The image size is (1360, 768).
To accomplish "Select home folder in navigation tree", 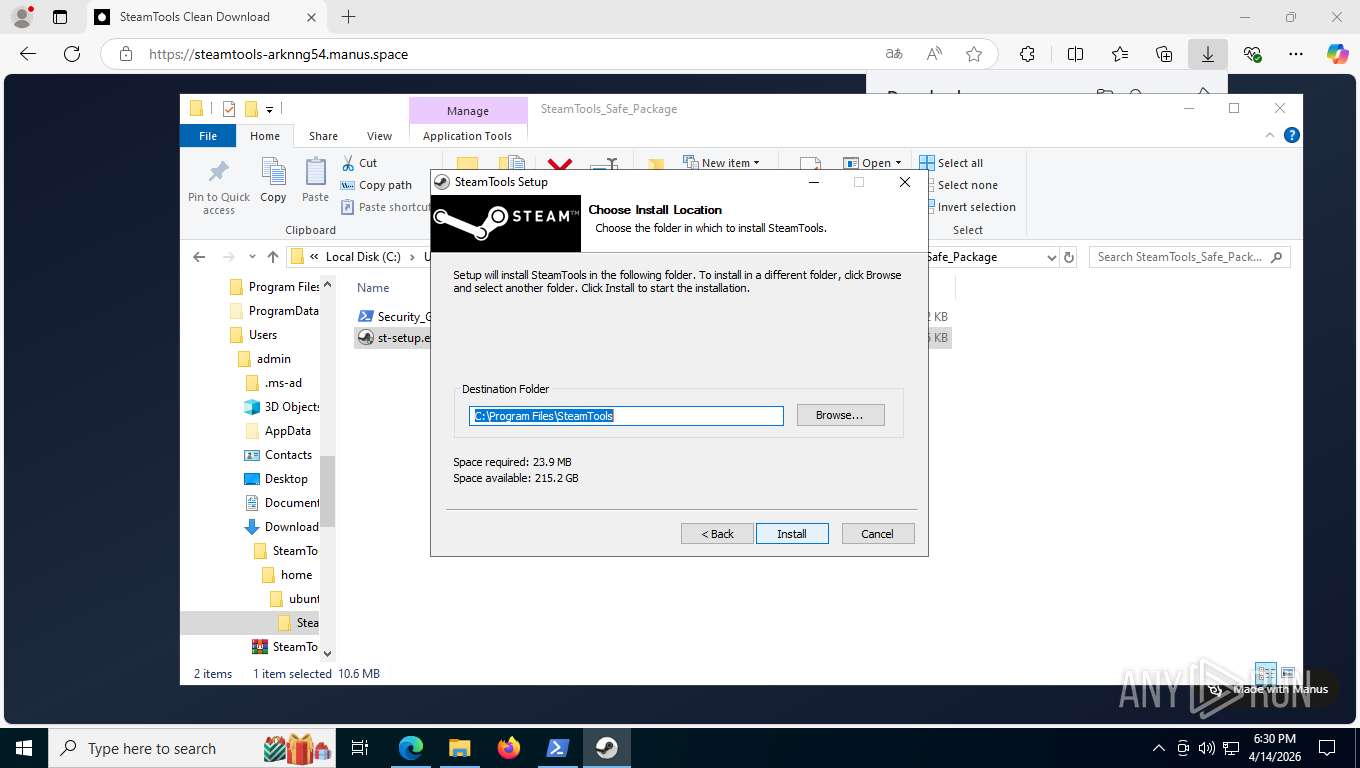I will coord(287,575).
